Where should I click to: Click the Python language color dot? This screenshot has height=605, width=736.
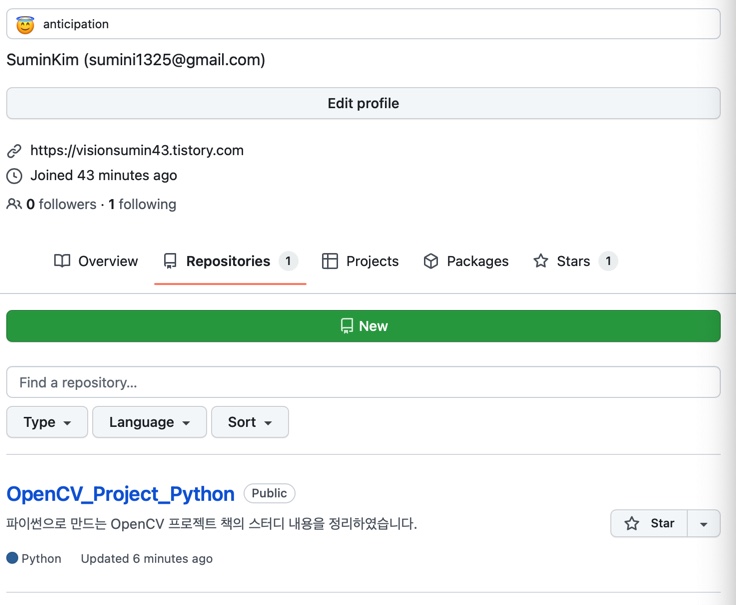pos(12,558)
